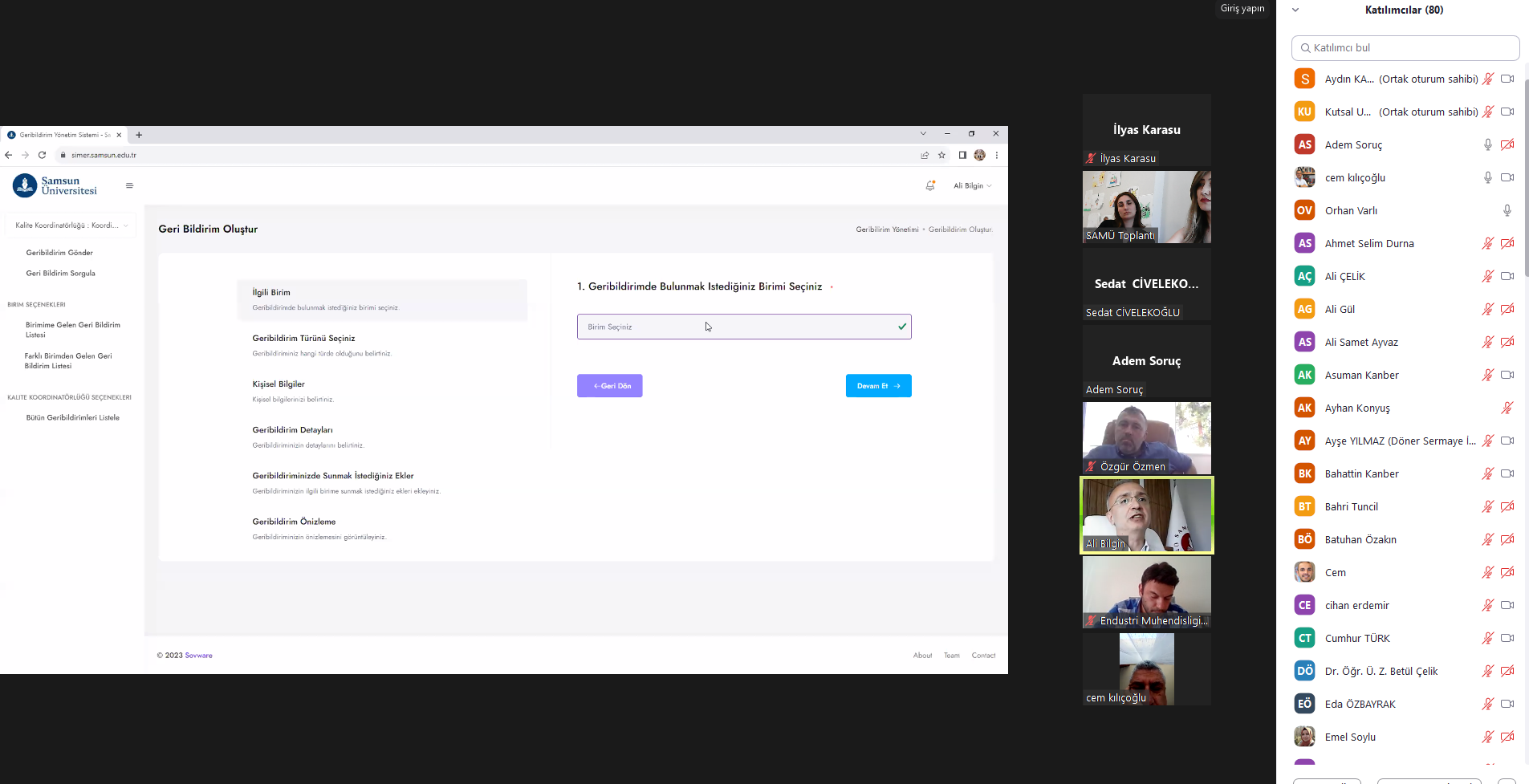Open Bütün Geribildirimleri Listele
Image resolution: width=1529 pixels, height=784 pixels.
(x=72, y=418)
